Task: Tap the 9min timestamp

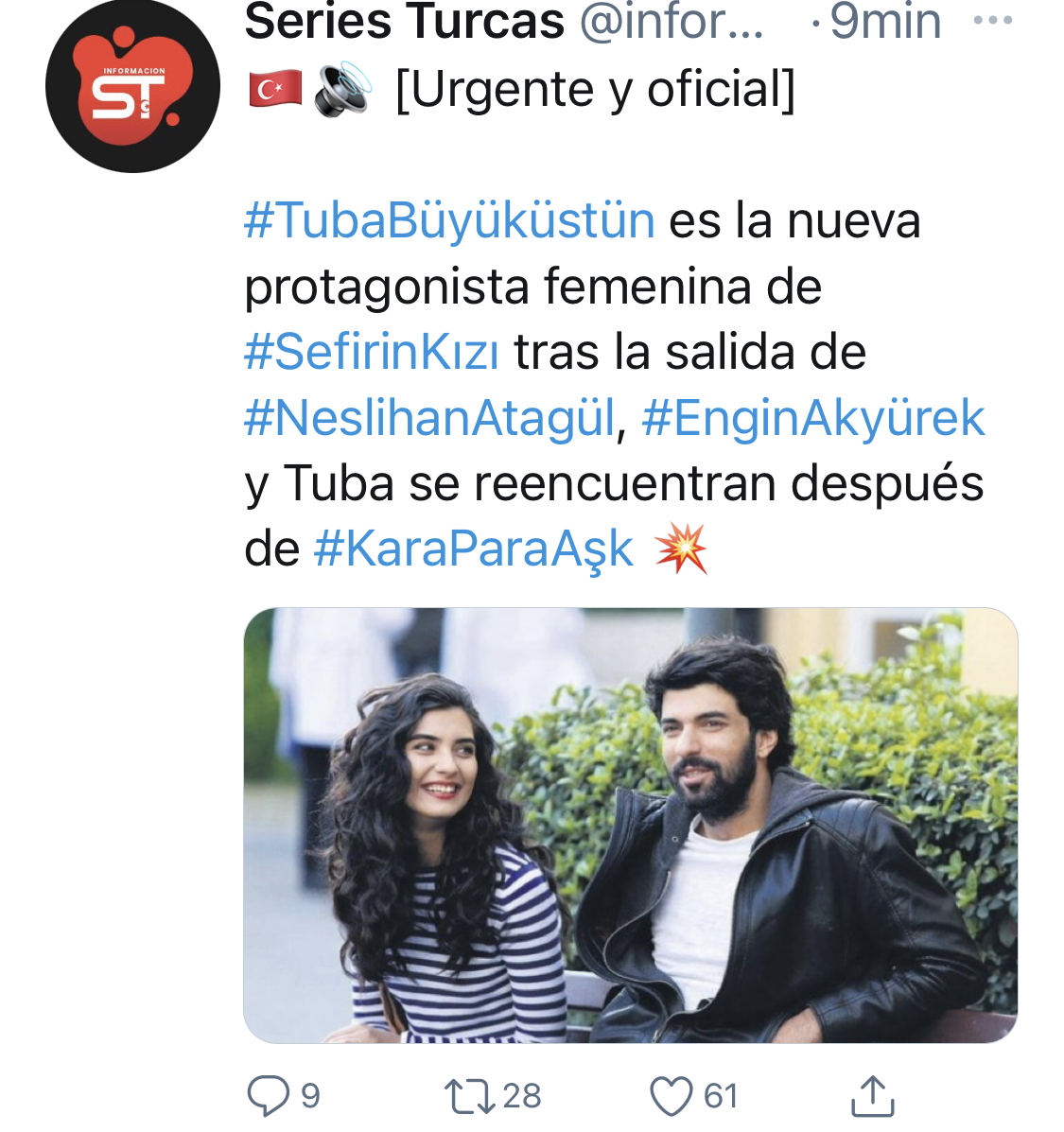Action: [885, 22]
